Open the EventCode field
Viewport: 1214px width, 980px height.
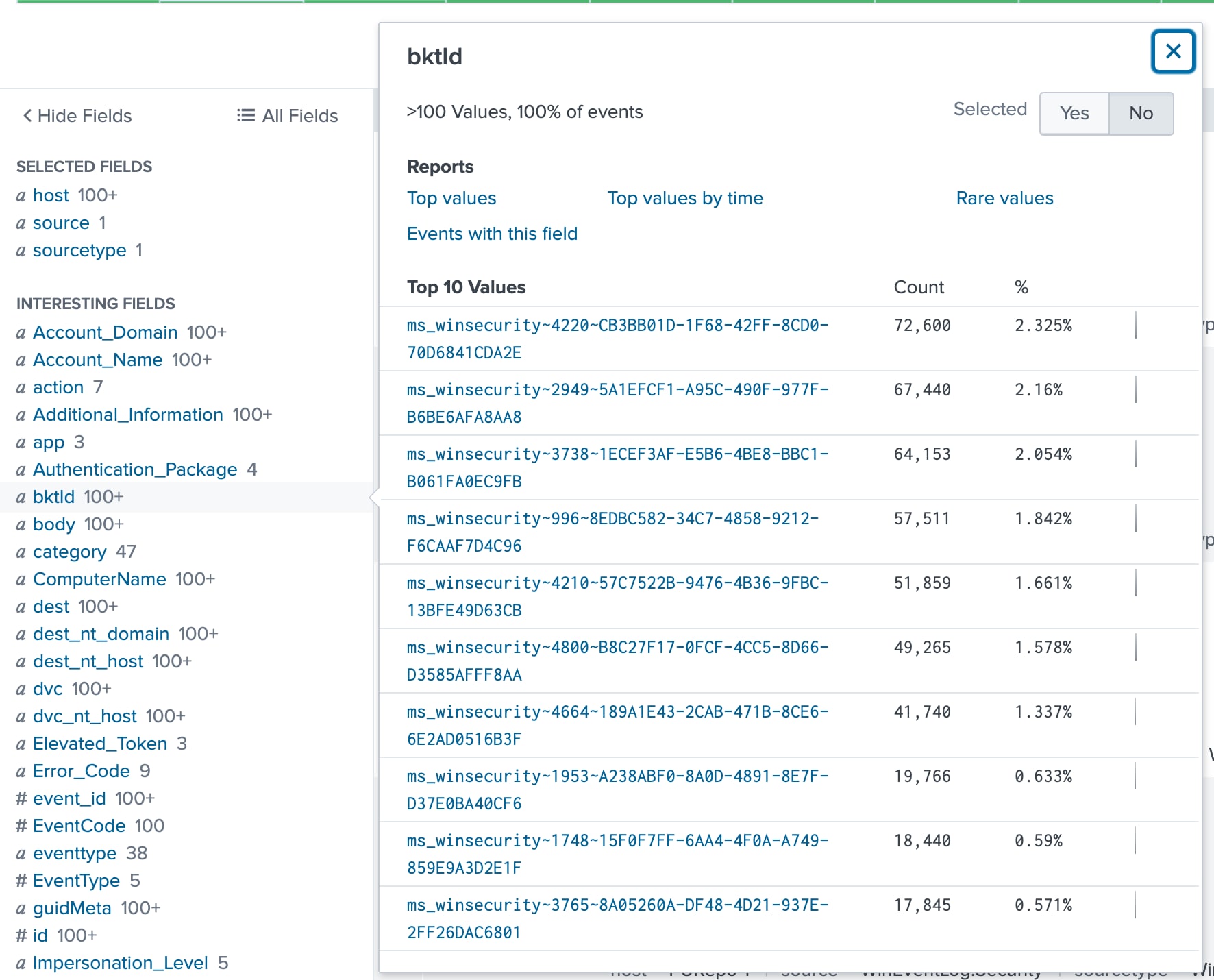tap(79, 826)
